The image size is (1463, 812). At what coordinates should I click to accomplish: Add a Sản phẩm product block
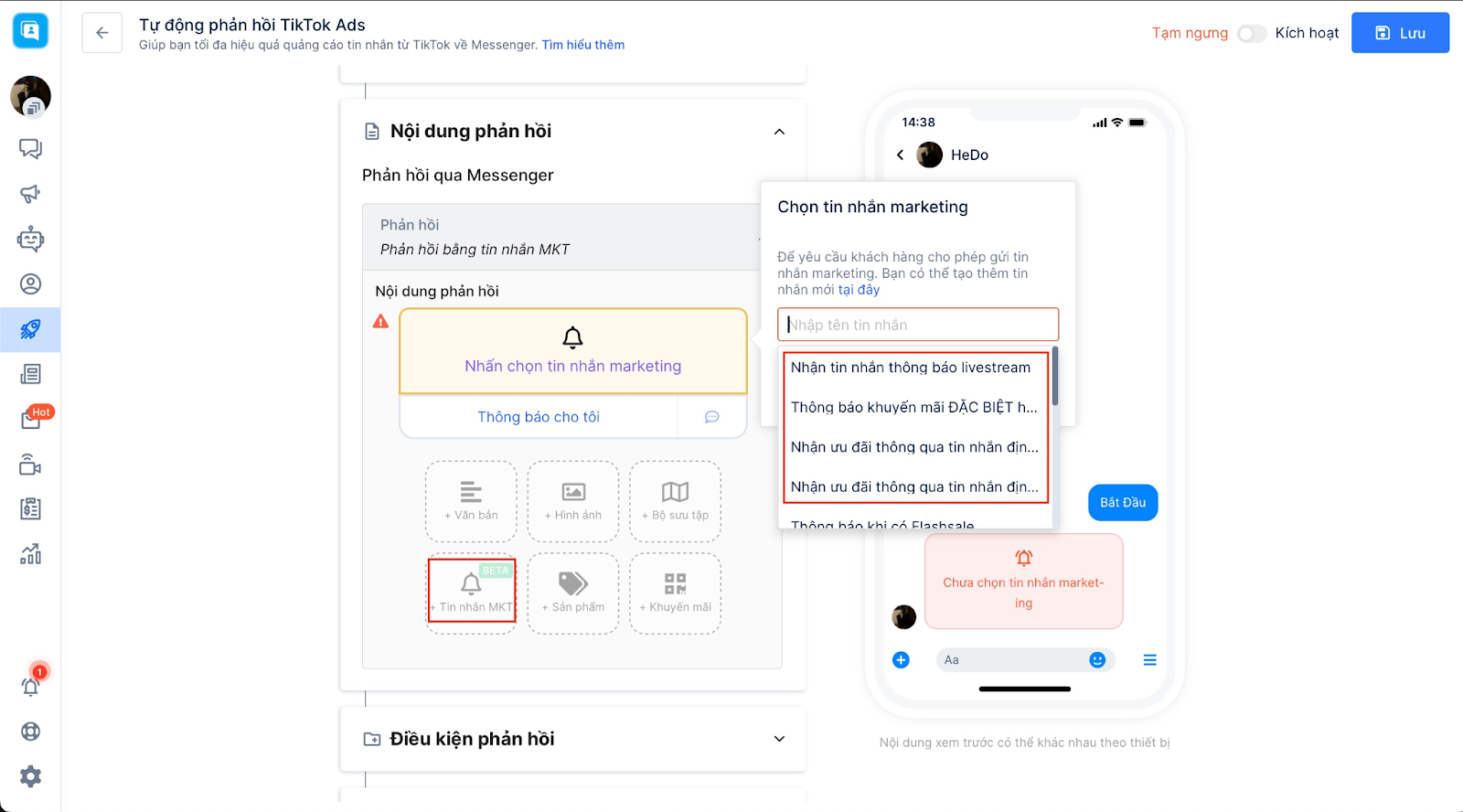[573, 593]
